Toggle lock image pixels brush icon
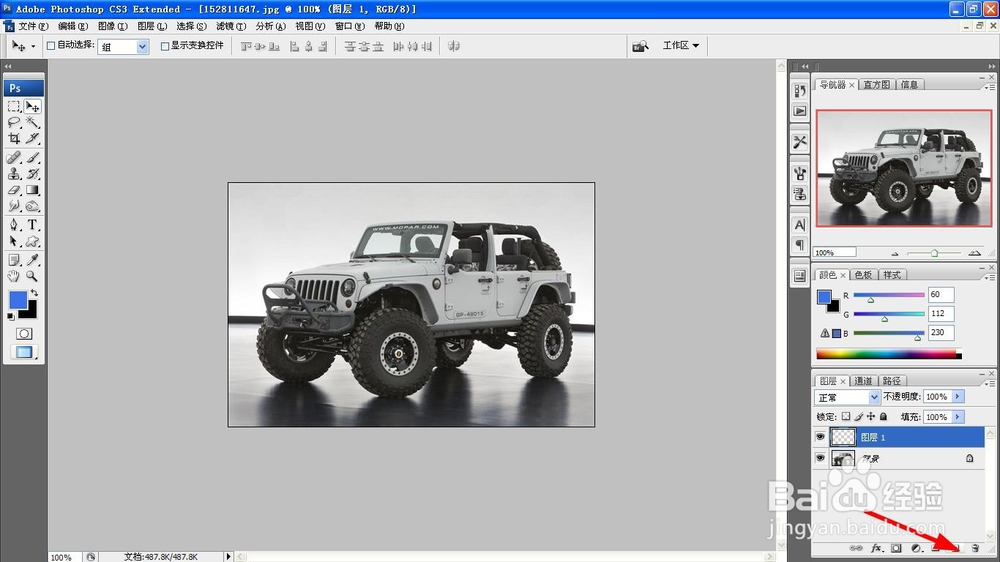 pyautogui.click(x=858, y=417)
